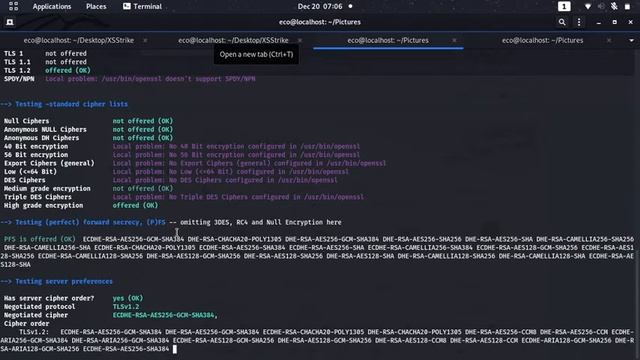640x360 pixels.
Task: Open terminal search magnifier icon
Action: [562, 22]
